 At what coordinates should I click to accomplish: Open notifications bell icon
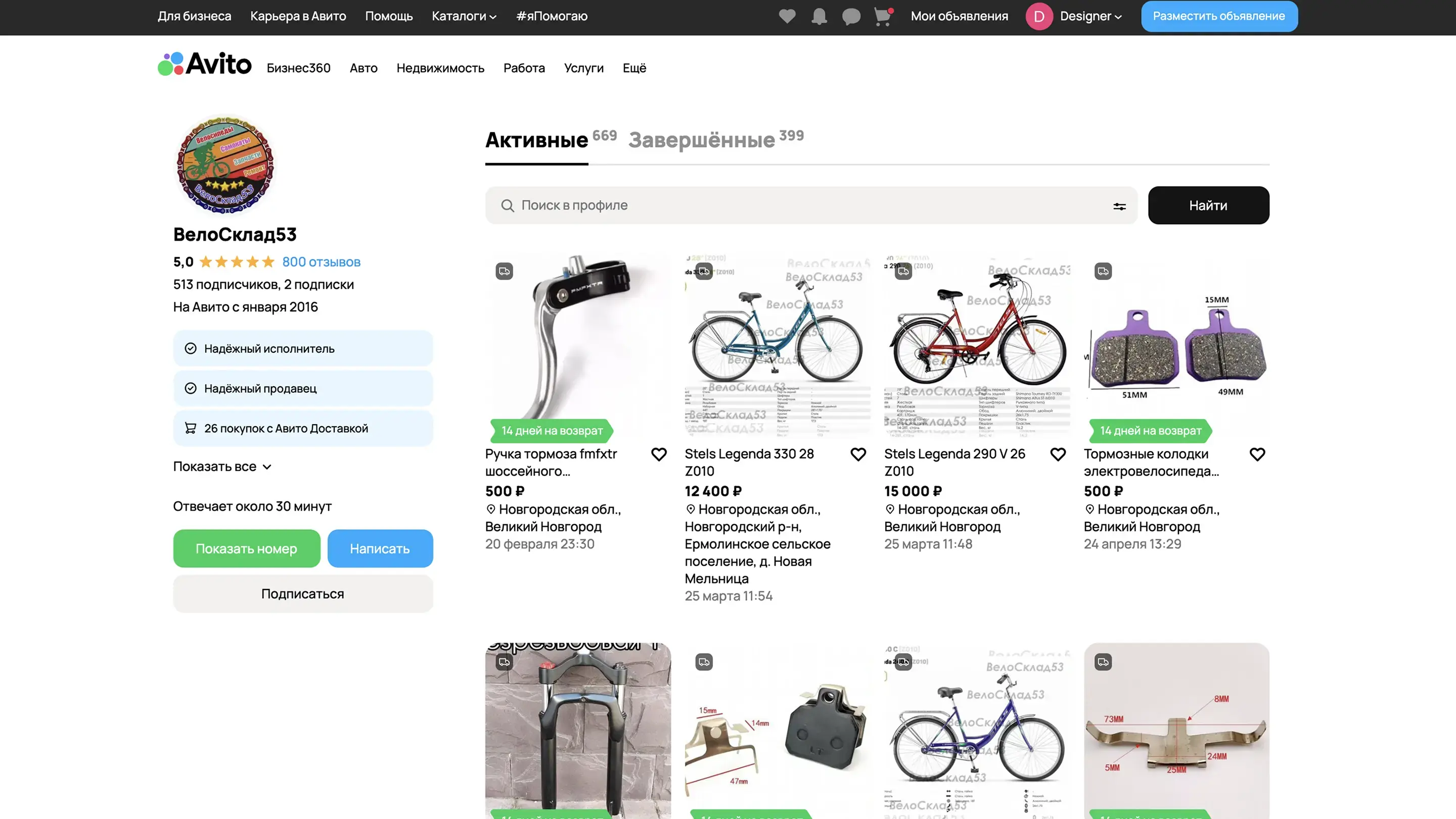[819, 16]
